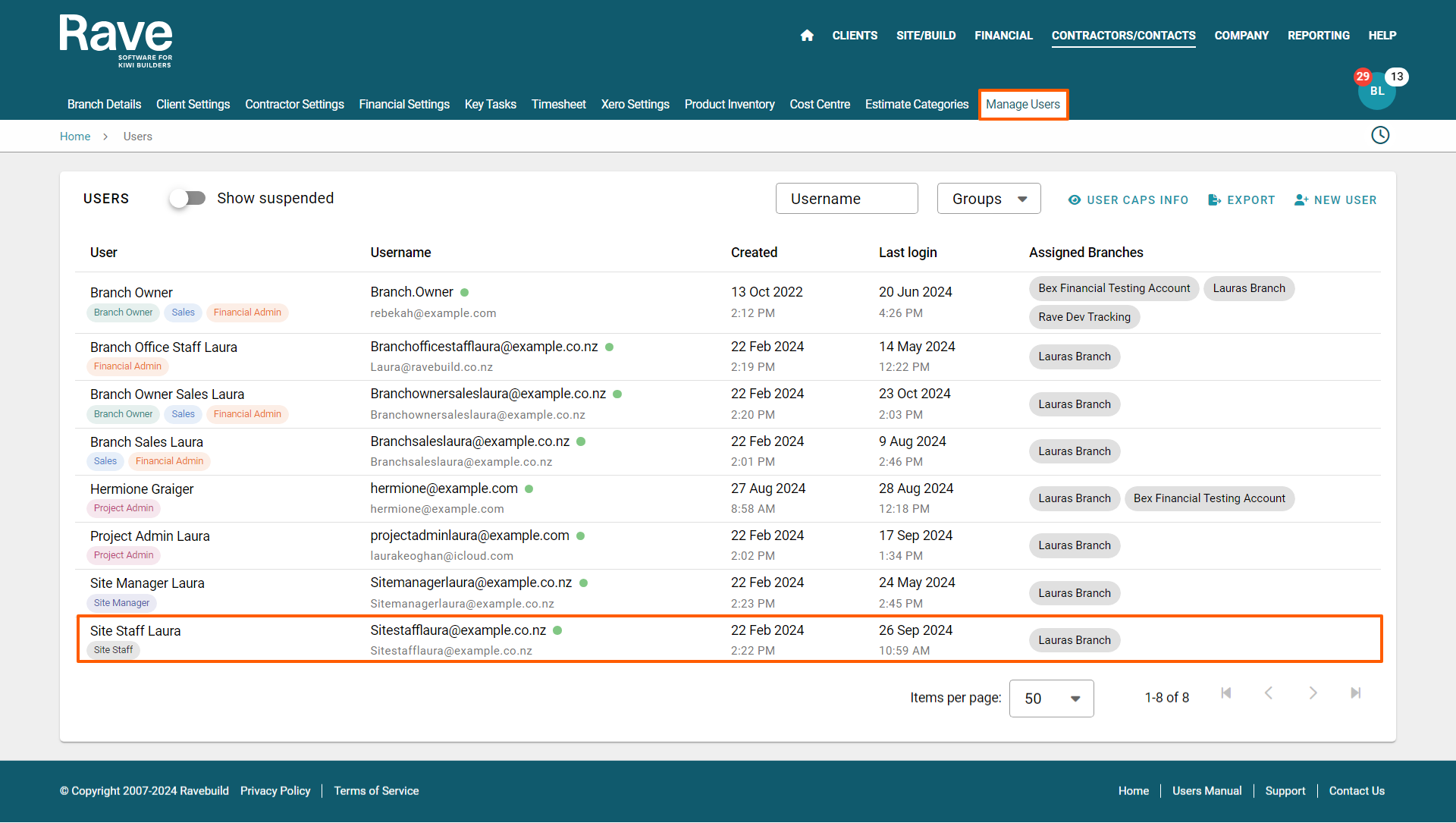This screenshot has height=823, width=1456.
Task: Go to the last page arrow
Action: point(1356,693)
